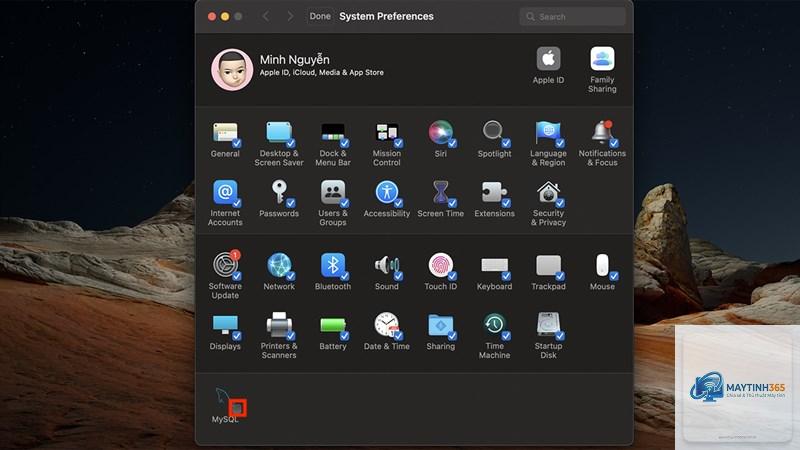Open the Apple ID pane
This screenshot has width=800, height=450.
tap(548, 59)
